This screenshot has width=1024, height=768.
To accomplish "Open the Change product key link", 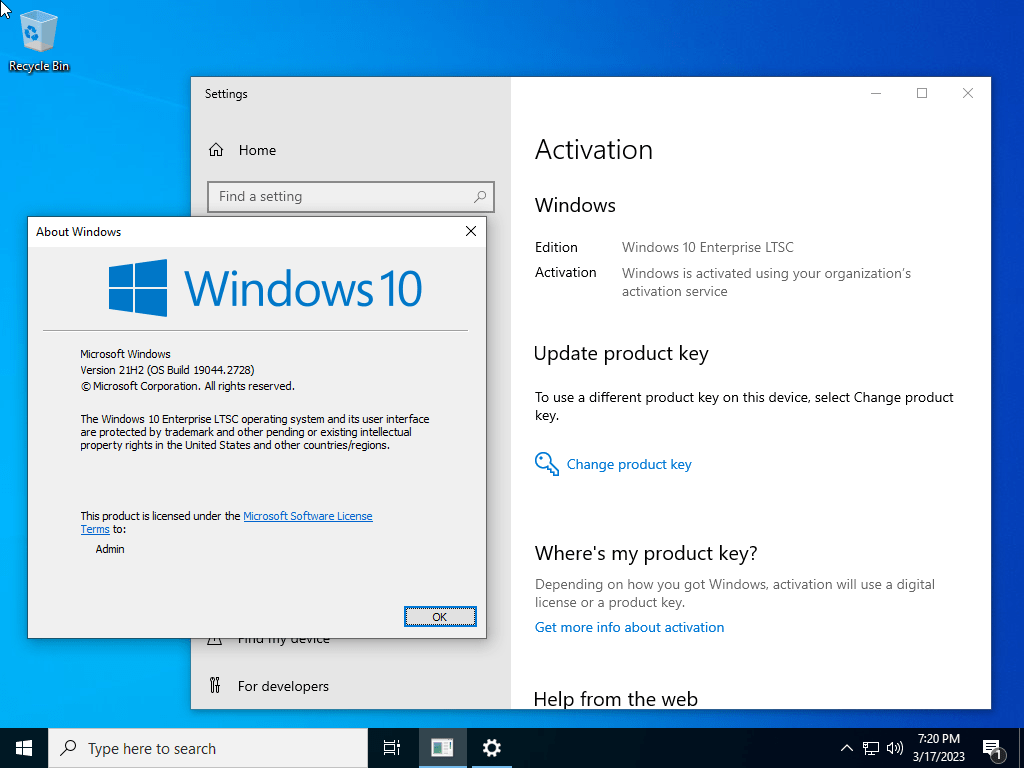I will pyautogui.click(x=629, y=463).
